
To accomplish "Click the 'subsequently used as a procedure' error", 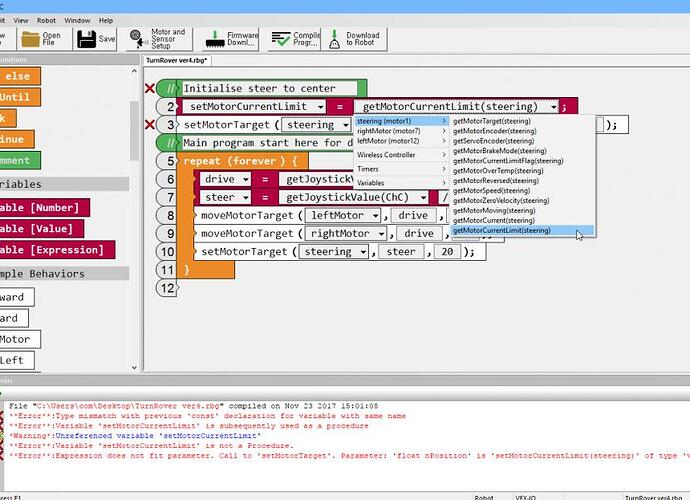I will click(188, 426).
